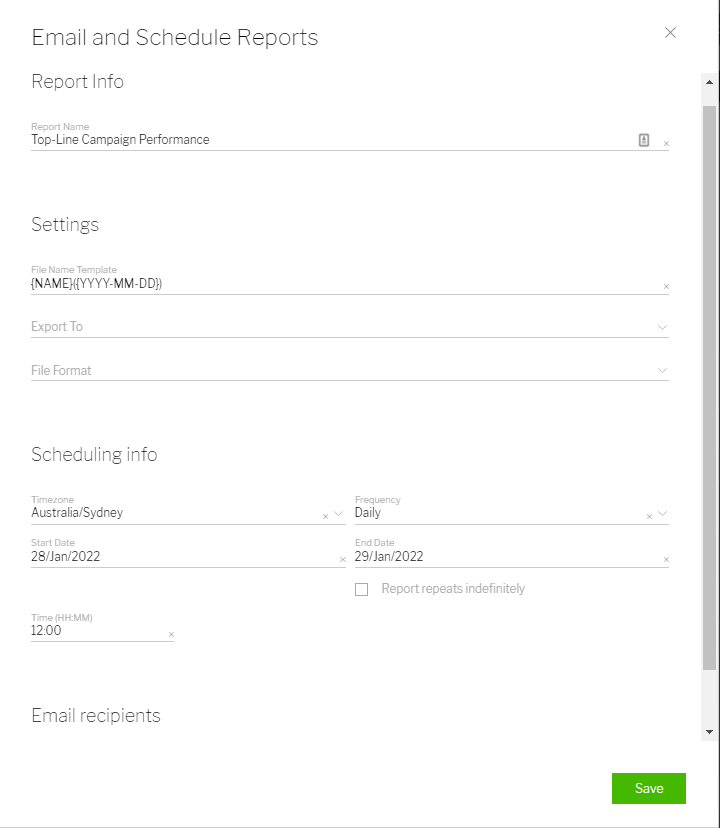Close the Email and Schedule Reports dialog
Viewport: 720px width, 828px height.
point(670,32)
